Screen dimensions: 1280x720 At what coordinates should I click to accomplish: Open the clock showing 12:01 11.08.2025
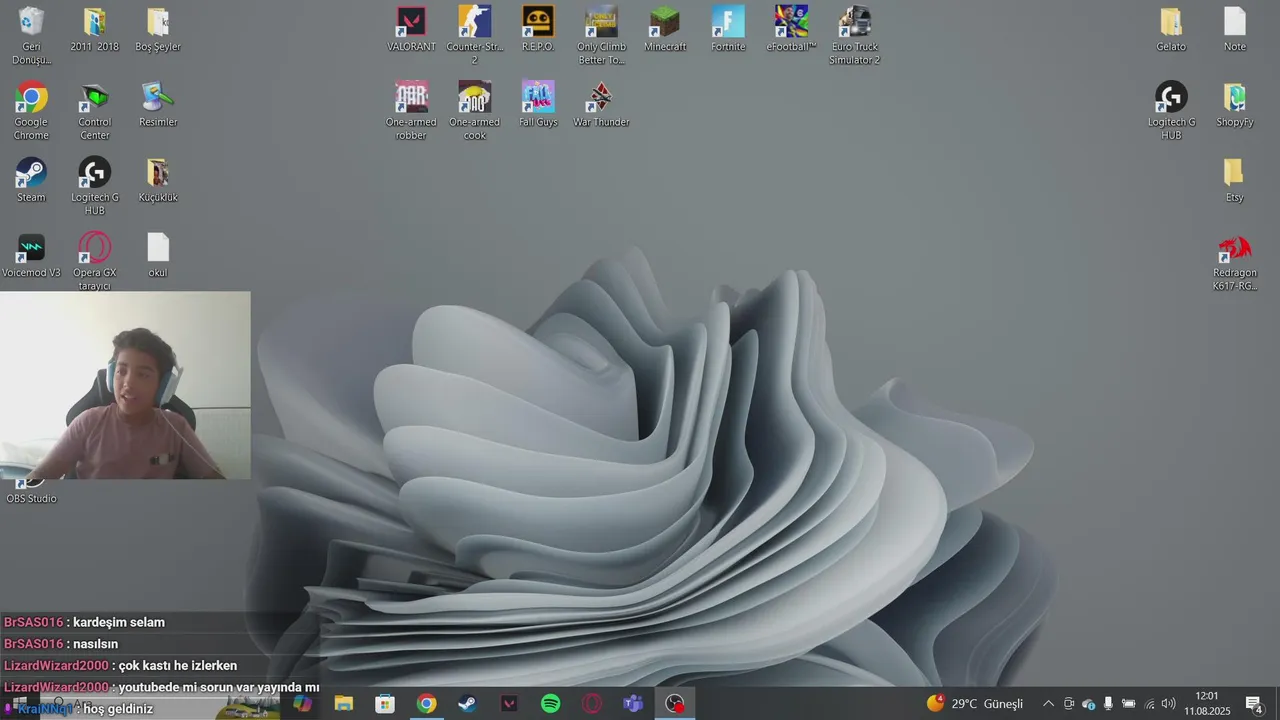click(1207, 704)
